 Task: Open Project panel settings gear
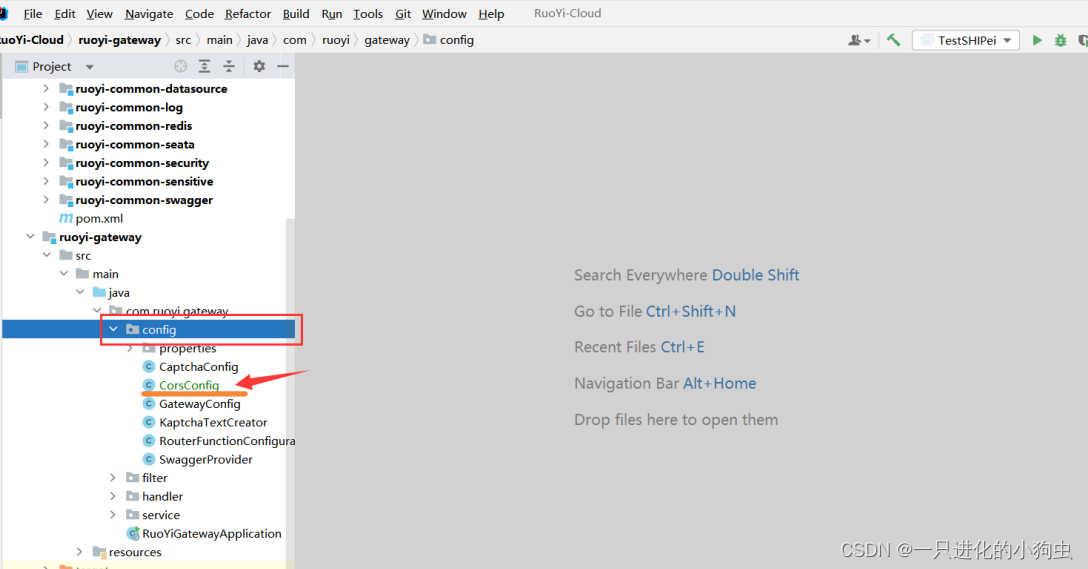tap(259, 66)
